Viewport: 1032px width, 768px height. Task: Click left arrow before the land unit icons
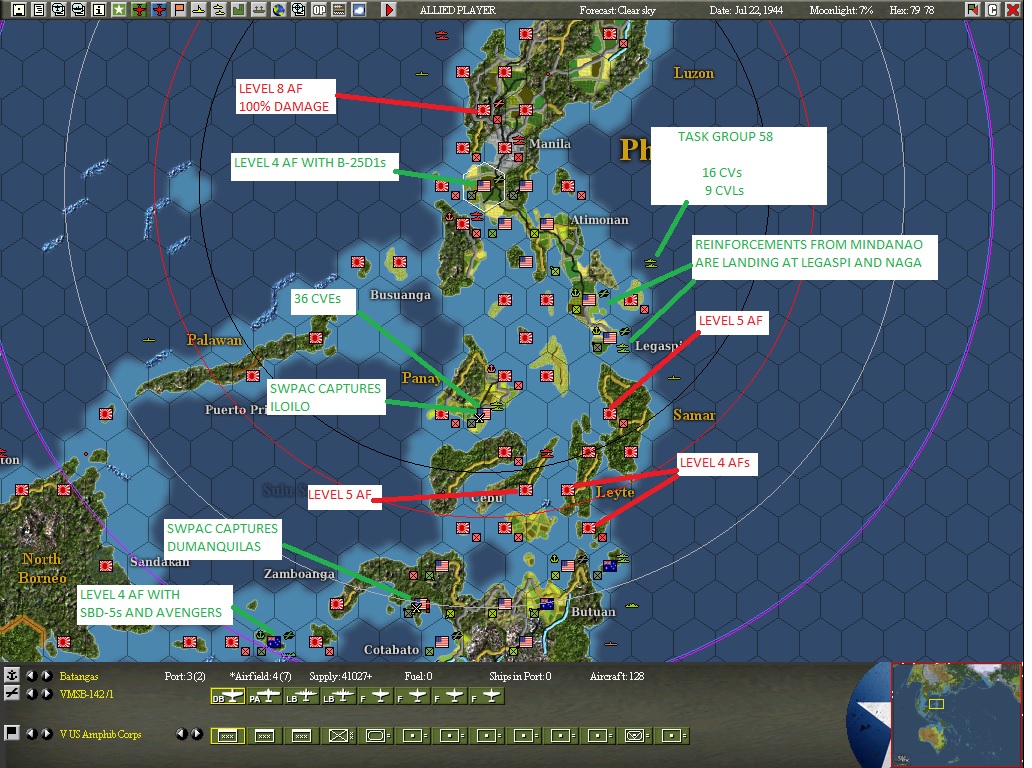181,734
